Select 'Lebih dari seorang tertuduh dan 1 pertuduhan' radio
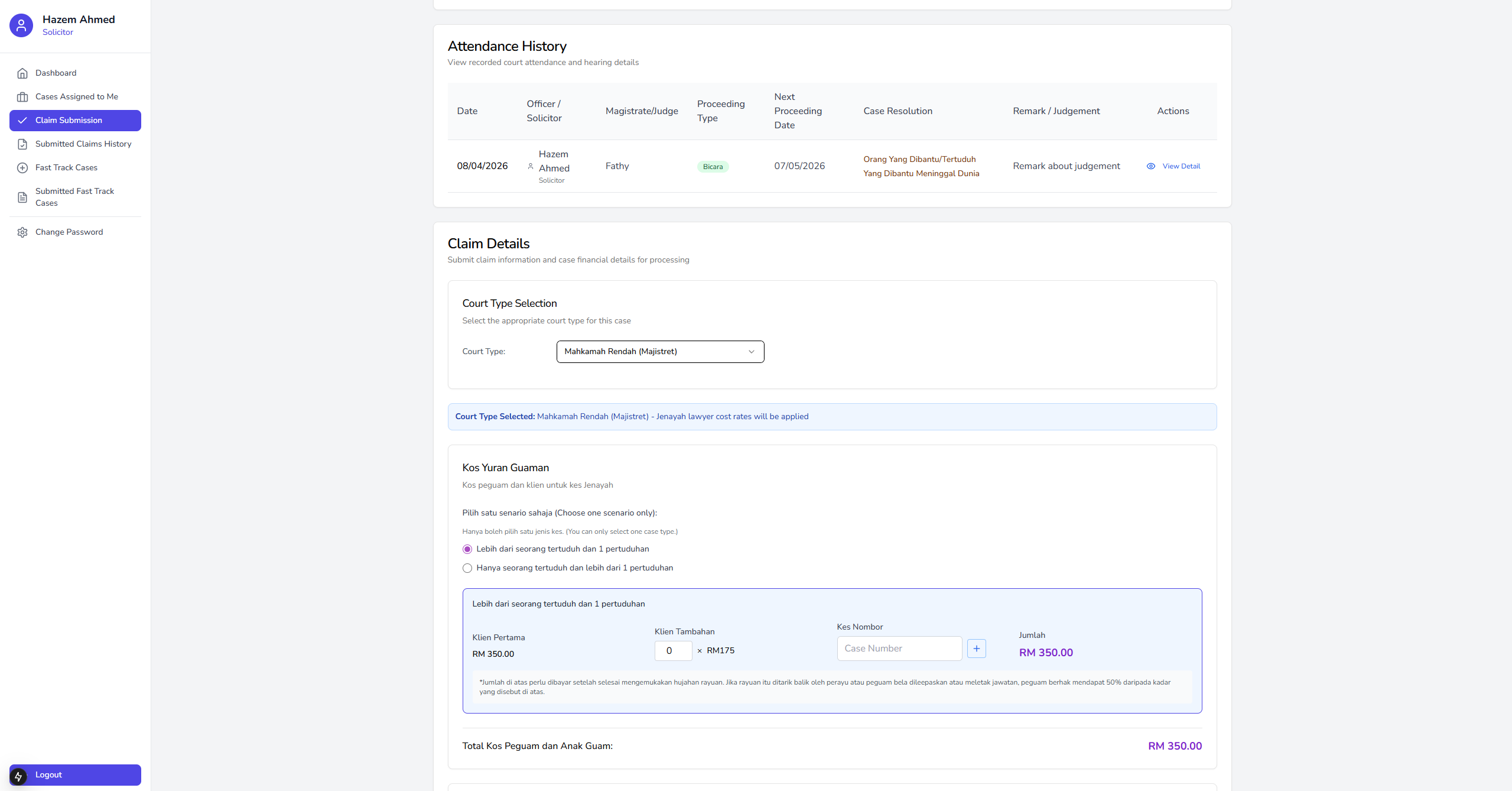The width and height of the screenshot is (1512, 791). click(x=467, y=549)
